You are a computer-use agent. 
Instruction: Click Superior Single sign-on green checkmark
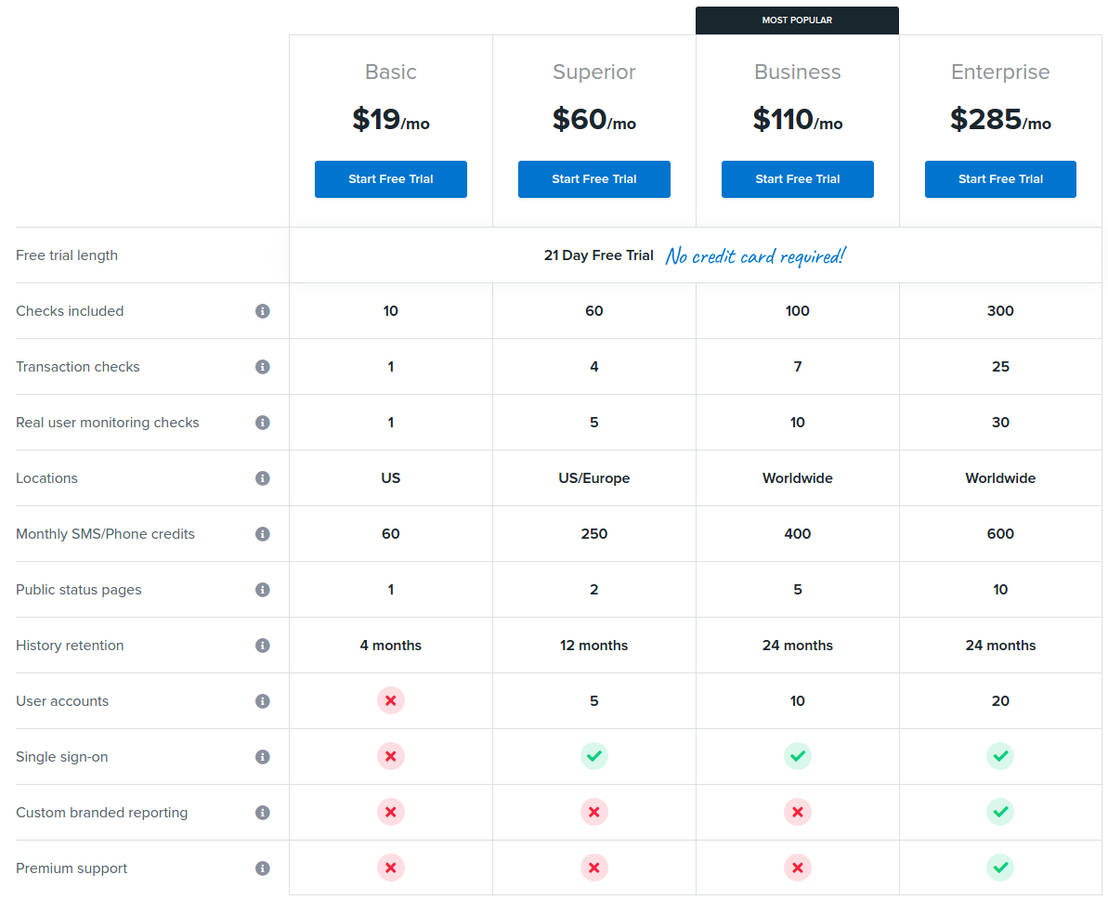tap(594, 757)
